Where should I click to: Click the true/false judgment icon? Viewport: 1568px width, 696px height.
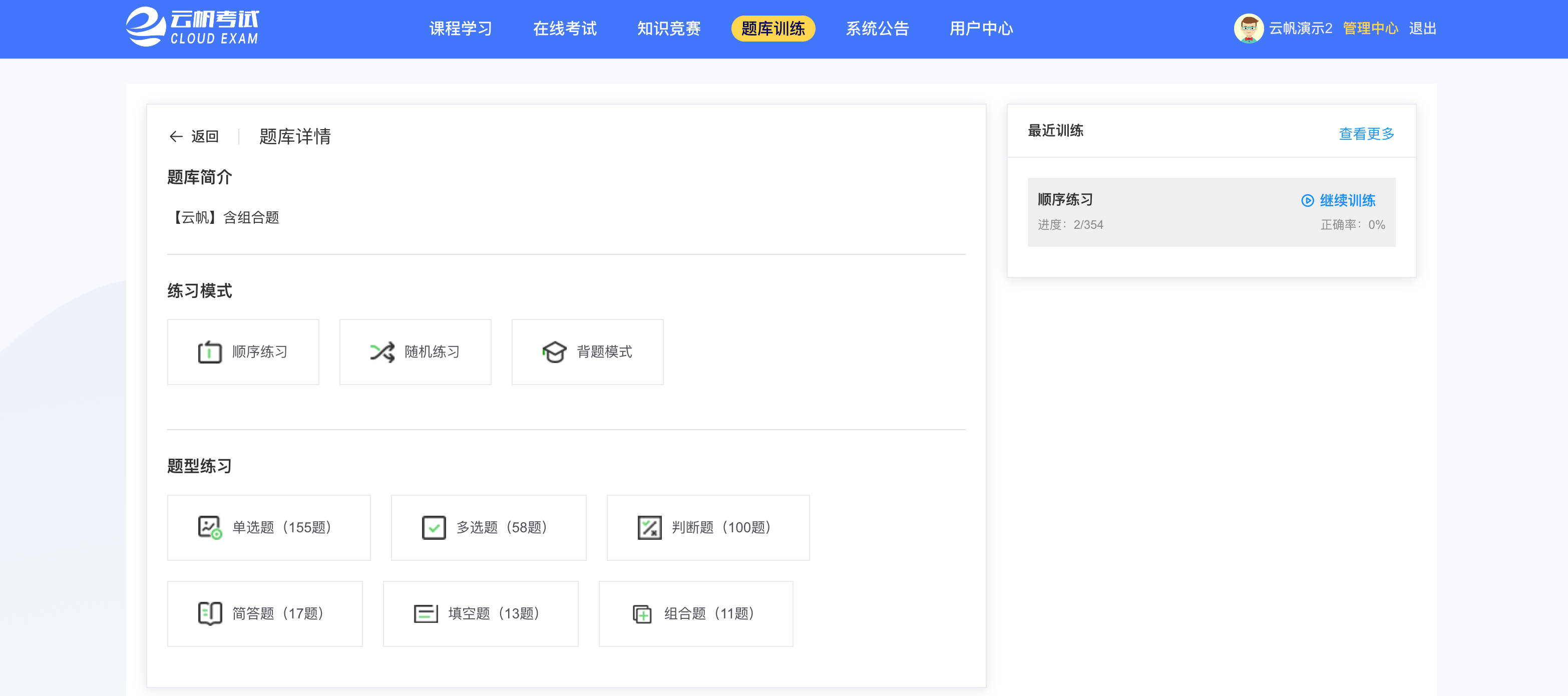[x=649, y=527]
